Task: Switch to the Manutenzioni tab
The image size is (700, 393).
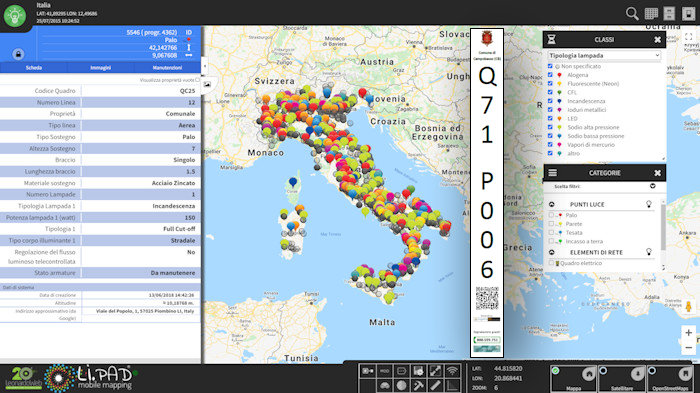Action: point(167,67)
